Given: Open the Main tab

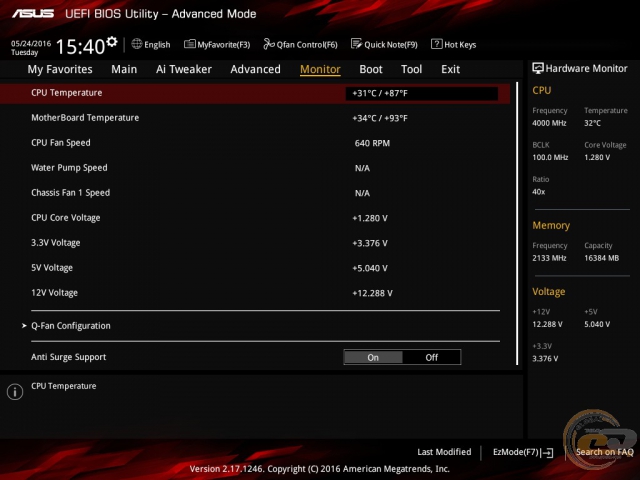Looking at the screenshot, I should (x=124, y=69).
